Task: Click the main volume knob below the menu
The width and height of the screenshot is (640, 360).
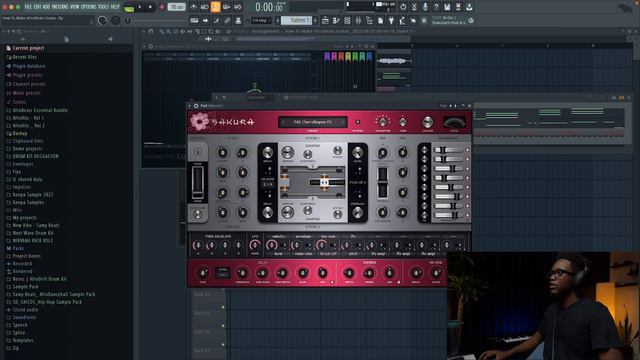Action: (102, 20)
